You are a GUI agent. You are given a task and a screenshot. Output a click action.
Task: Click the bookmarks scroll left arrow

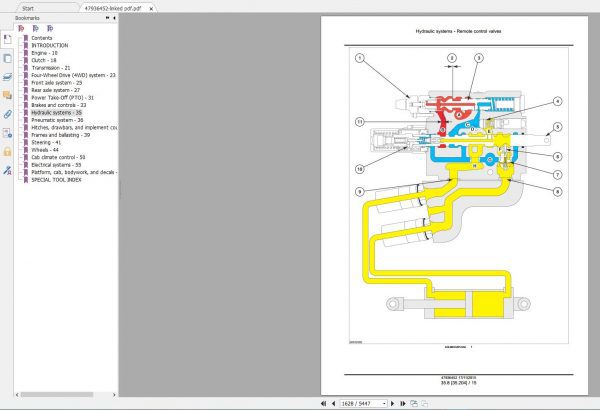click(17, 394)
